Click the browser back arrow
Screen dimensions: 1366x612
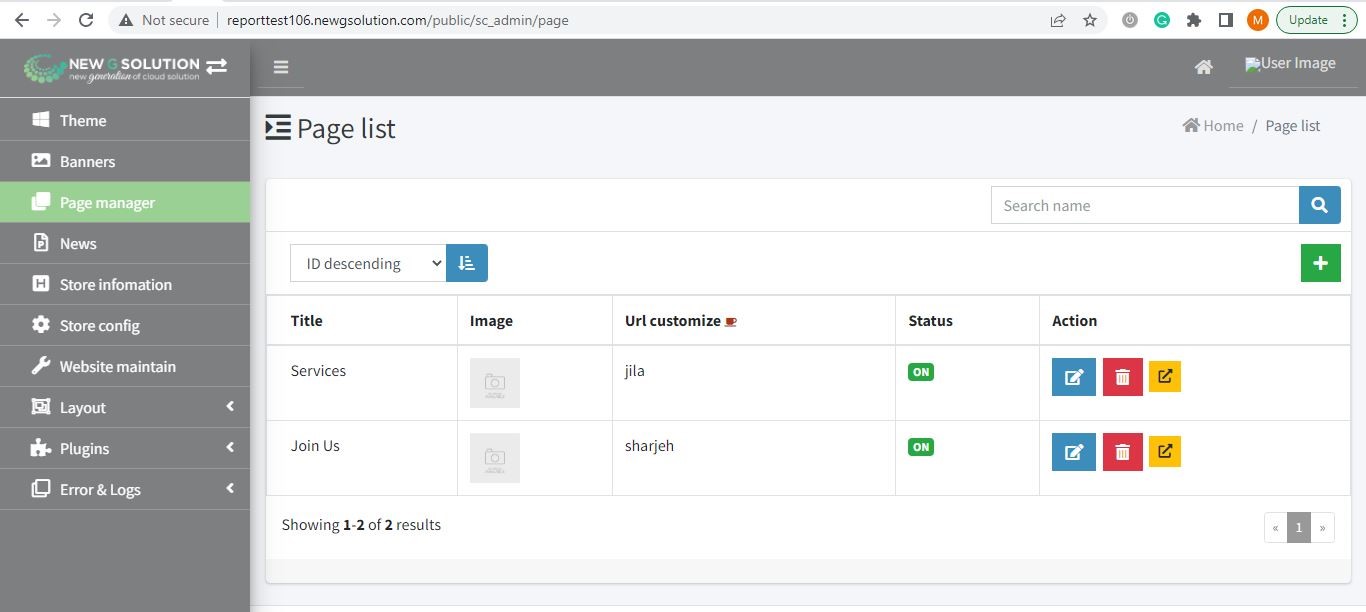21,20
